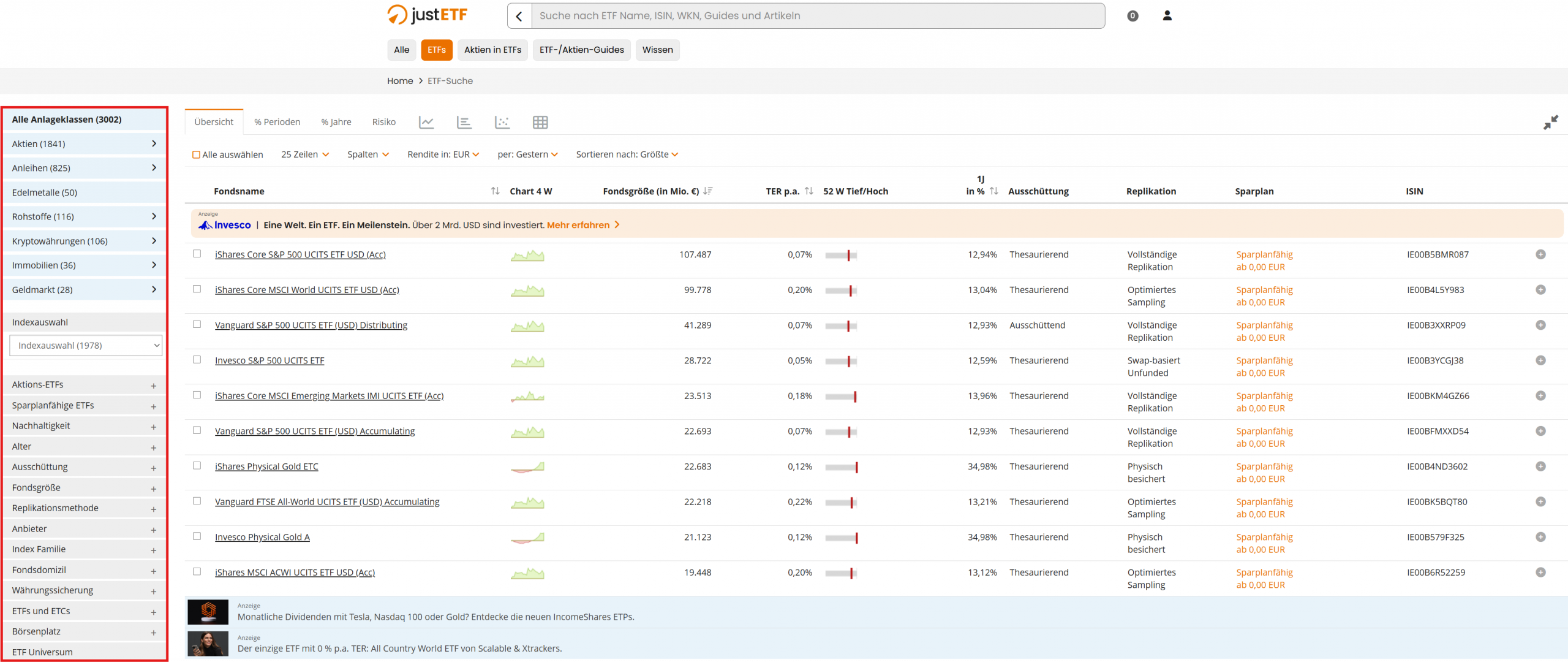This screenshot has width=1568, height=662.
Task: Tick checkbox for Invesco S&P 500 UCITS ETF
Action: pyautogui.click(x=197, y=360)
